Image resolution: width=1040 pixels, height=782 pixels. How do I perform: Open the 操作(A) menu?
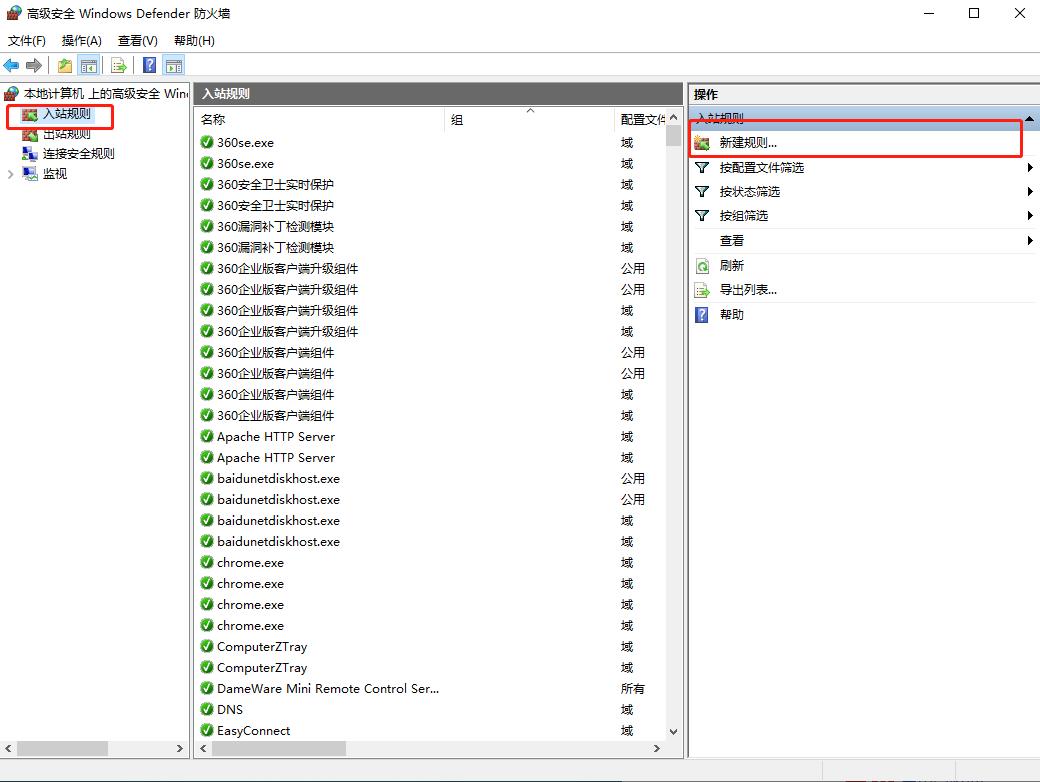coord(82,40)
